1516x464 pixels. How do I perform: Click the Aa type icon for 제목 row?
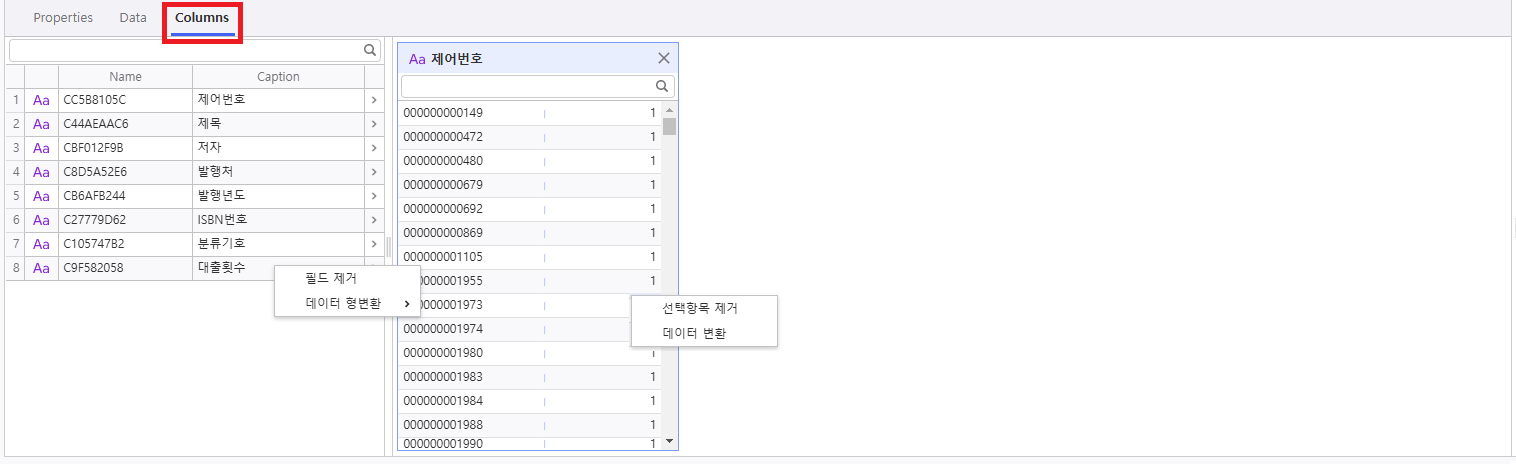coord(41,124)
